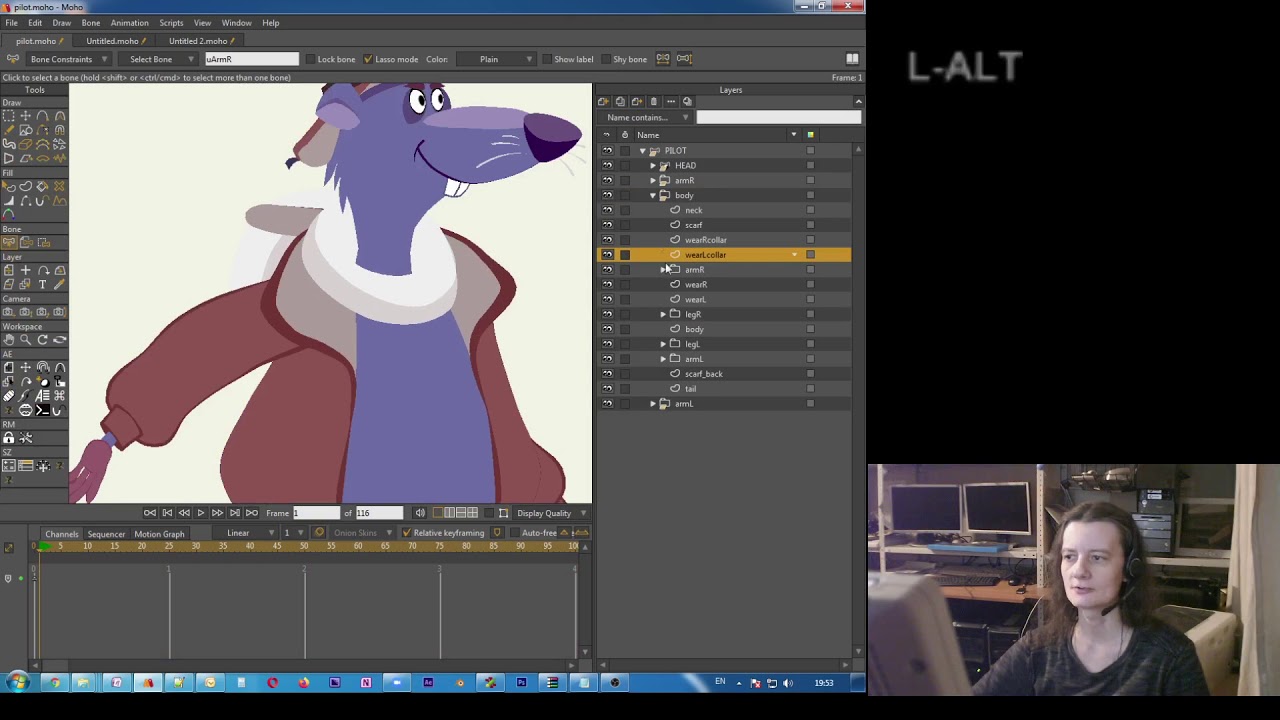Switch to the Sequencer tab
This screenshot has height=720, width=1280.
(x=106, y=534)
